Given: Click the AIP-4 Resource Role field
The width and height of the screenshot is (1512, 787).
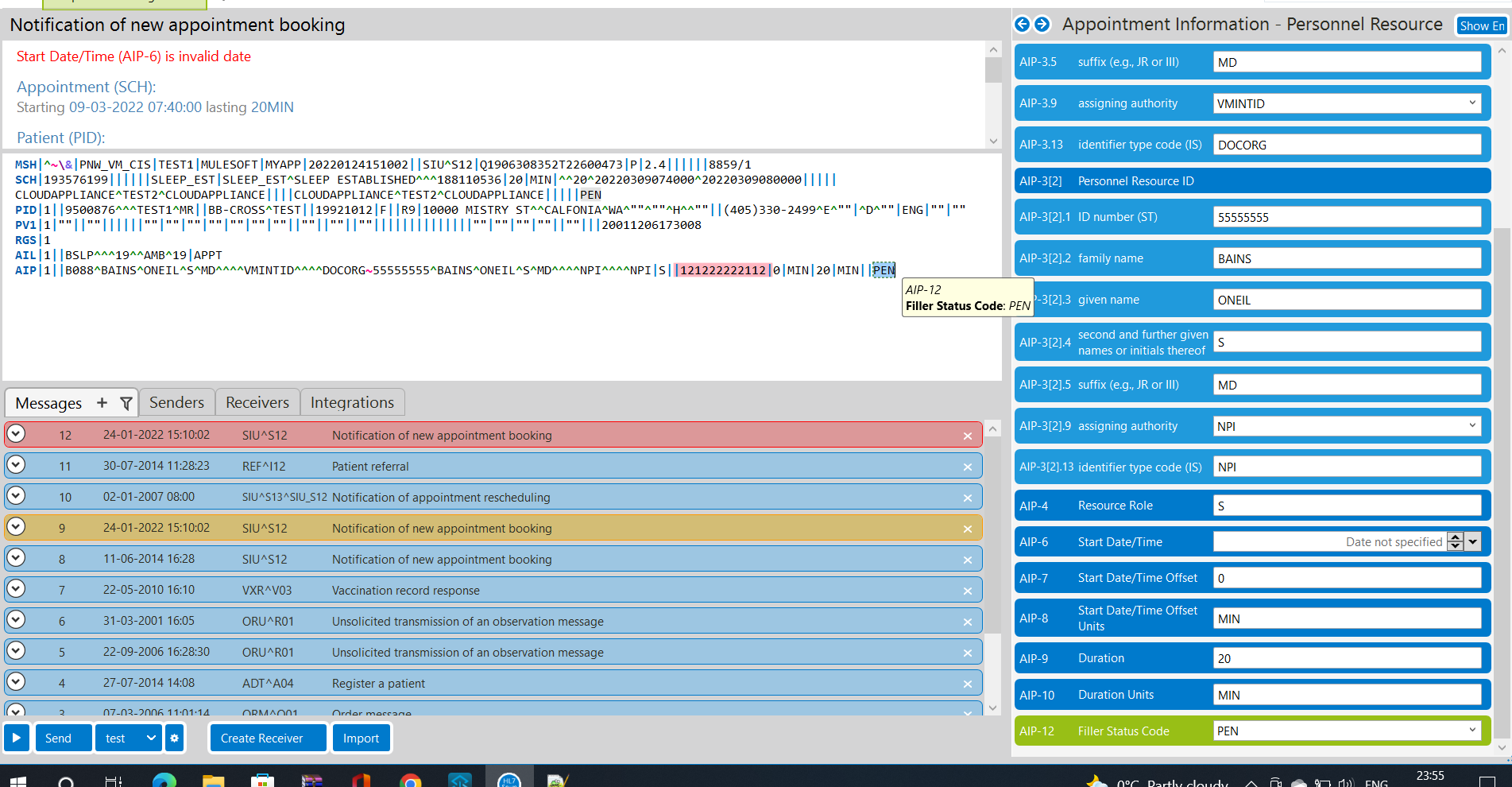Looking at the screenshot, I should coord(1347,506).
